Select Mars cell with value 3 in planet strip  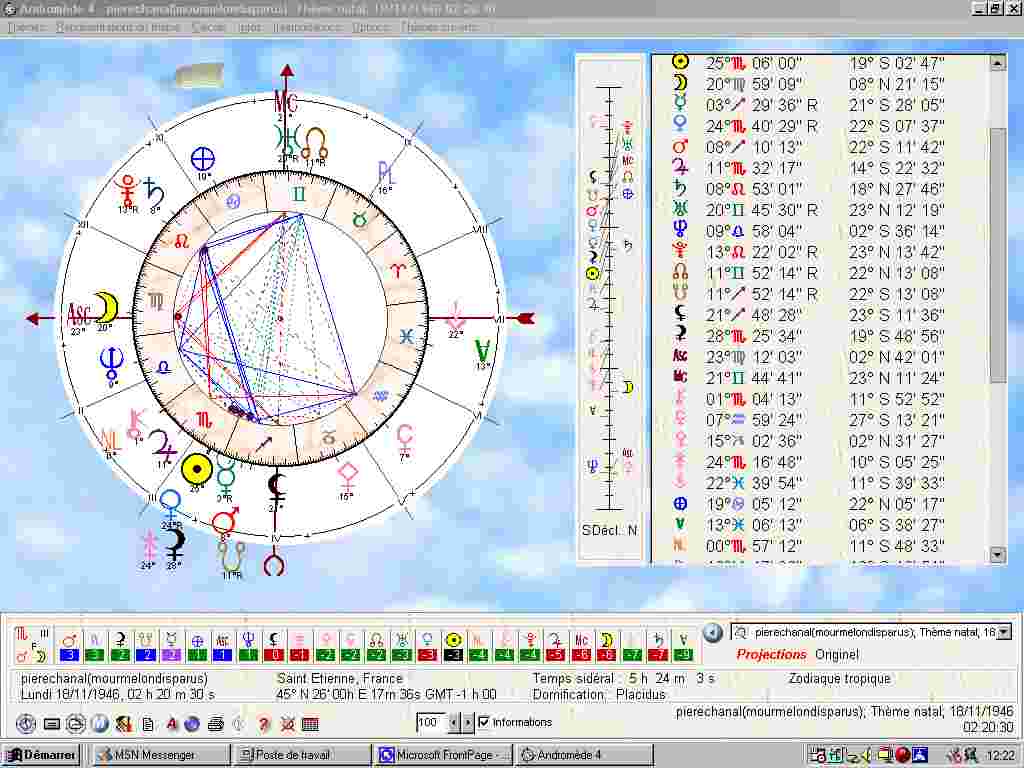point(69,646)
